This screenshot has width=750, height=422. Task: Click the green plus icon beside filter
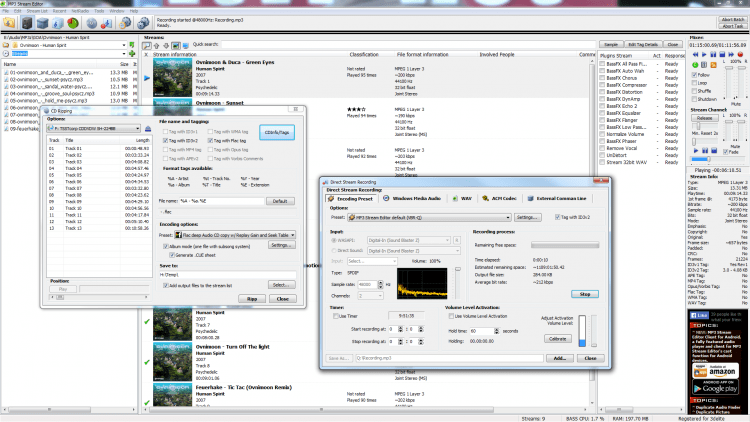(x=132, y=54)
